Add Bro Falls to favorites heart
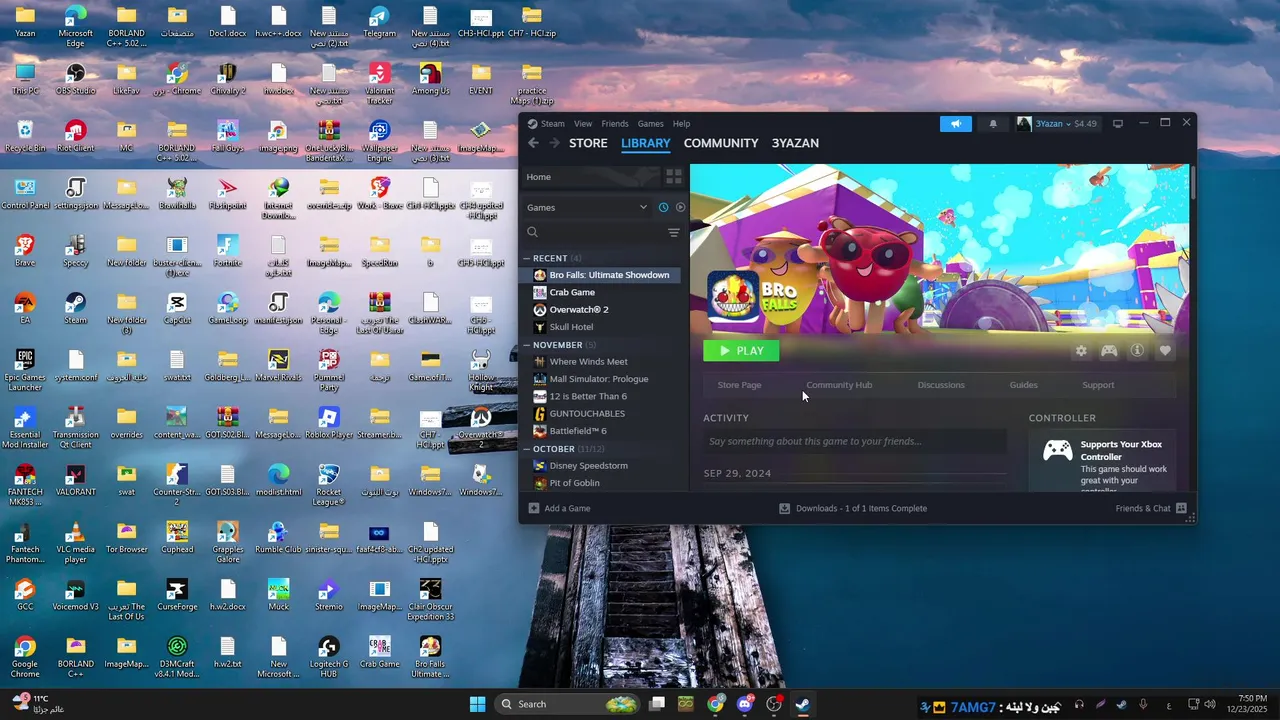1280x720 pixels. tap(1165, 351)
